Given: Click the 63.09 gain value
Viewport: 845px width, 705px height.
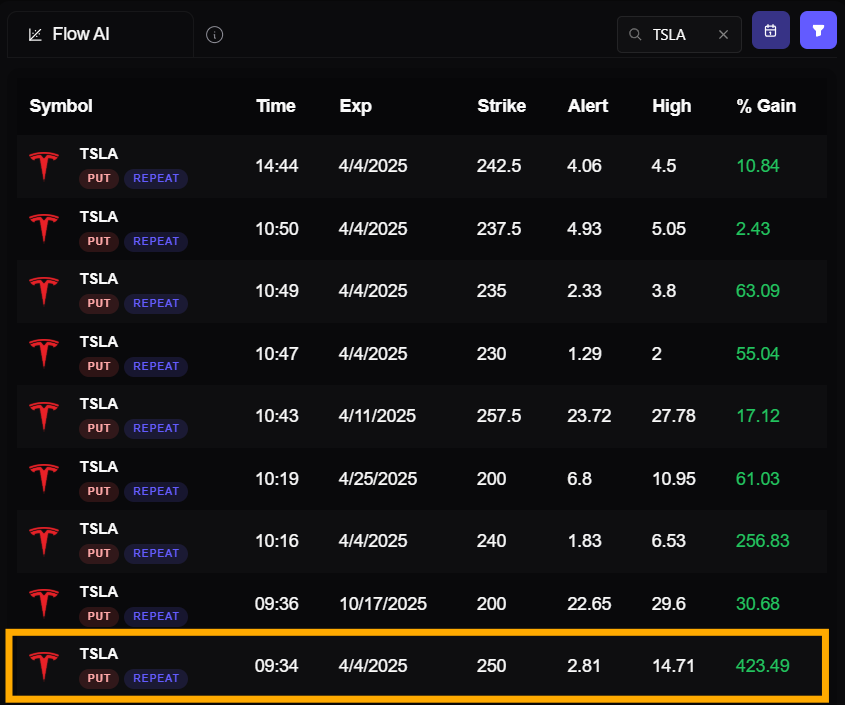Looking at the screenshot, I should pos(757,291).
